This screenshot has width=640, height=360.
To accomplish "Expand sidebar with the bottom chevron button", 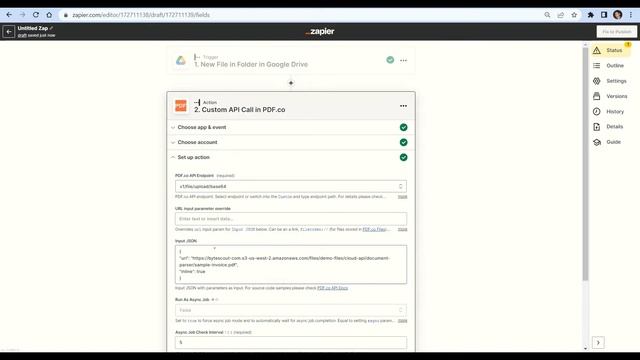I will pyautogui.click(x=598, y=342).
